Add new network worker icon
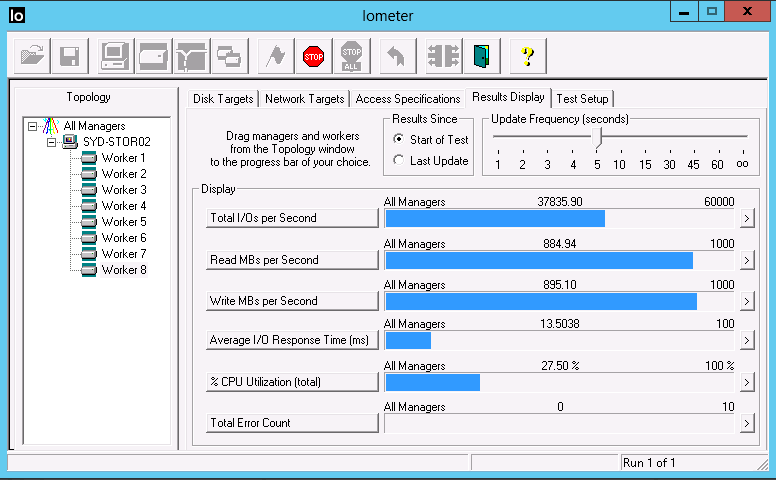The image size is (776, 480). click(192, 56)
